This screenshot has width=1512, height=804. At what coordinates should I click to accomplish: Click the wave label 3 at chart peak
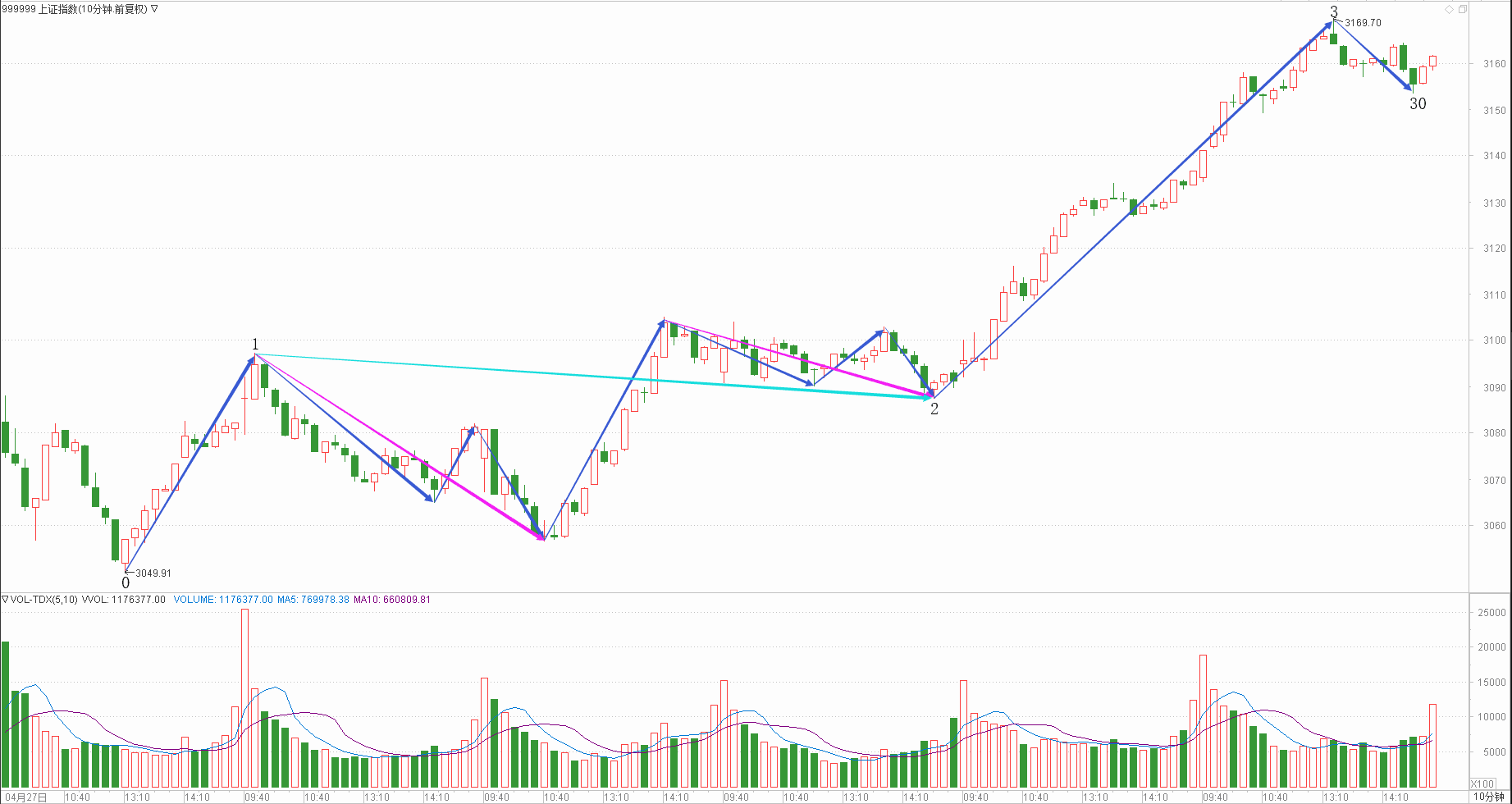click(1334, 11)
